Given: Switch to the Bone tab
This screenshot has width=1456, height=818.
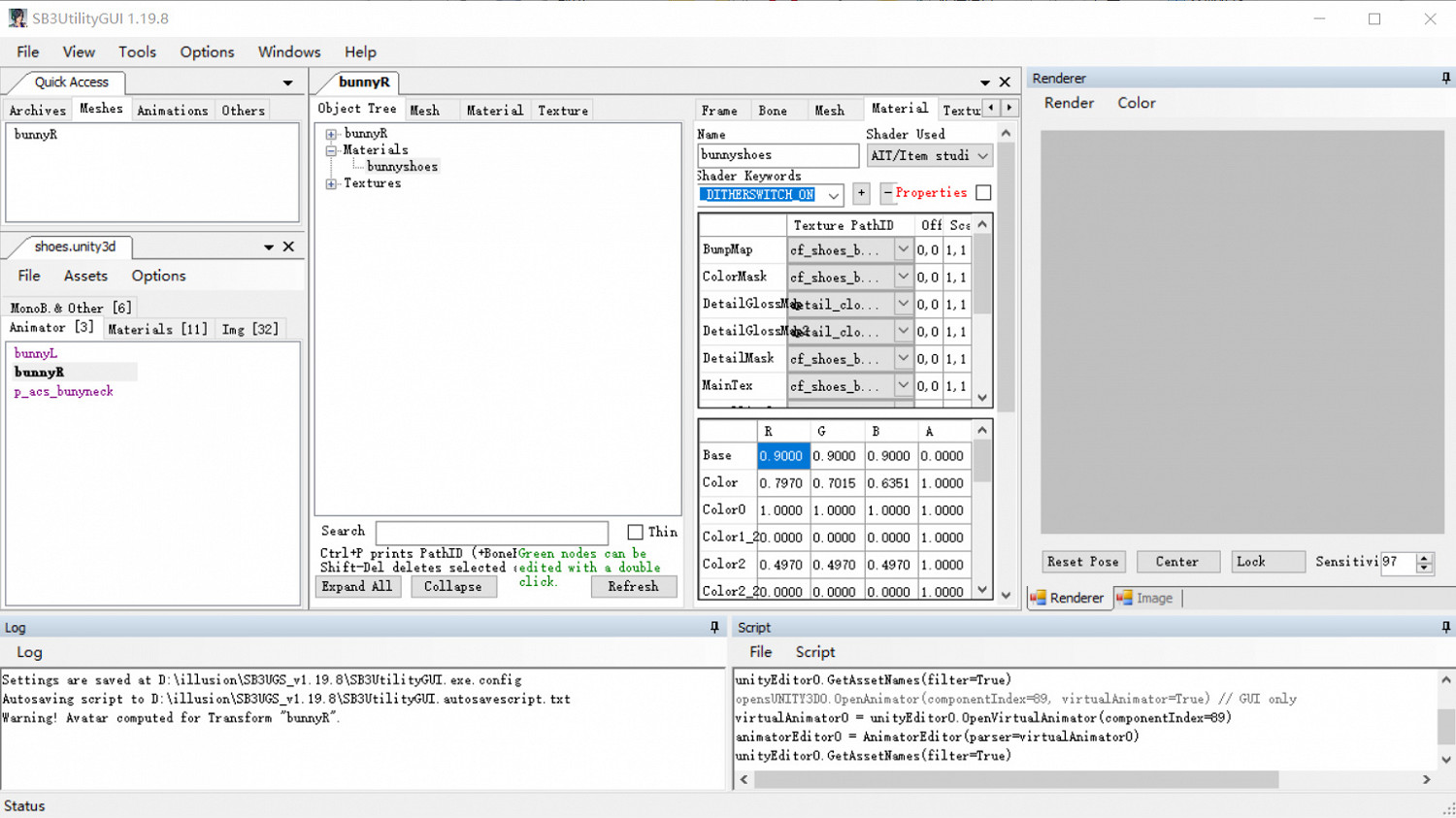Looking at the screenshot, I should click(773, 111).
